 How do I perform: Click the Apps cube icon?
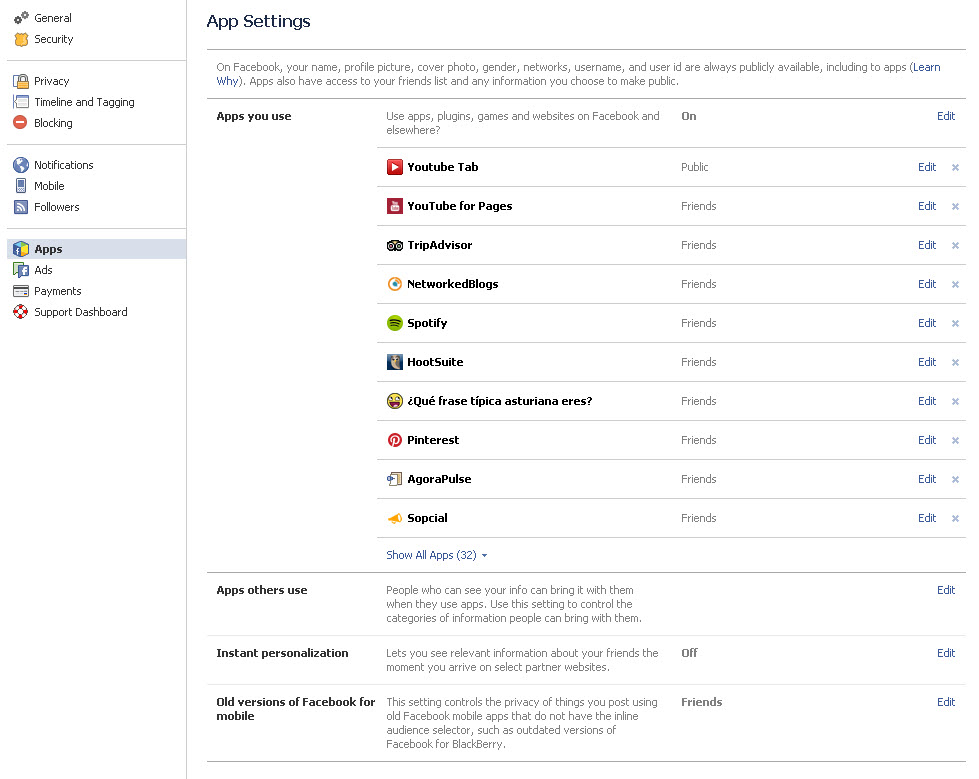21,249
